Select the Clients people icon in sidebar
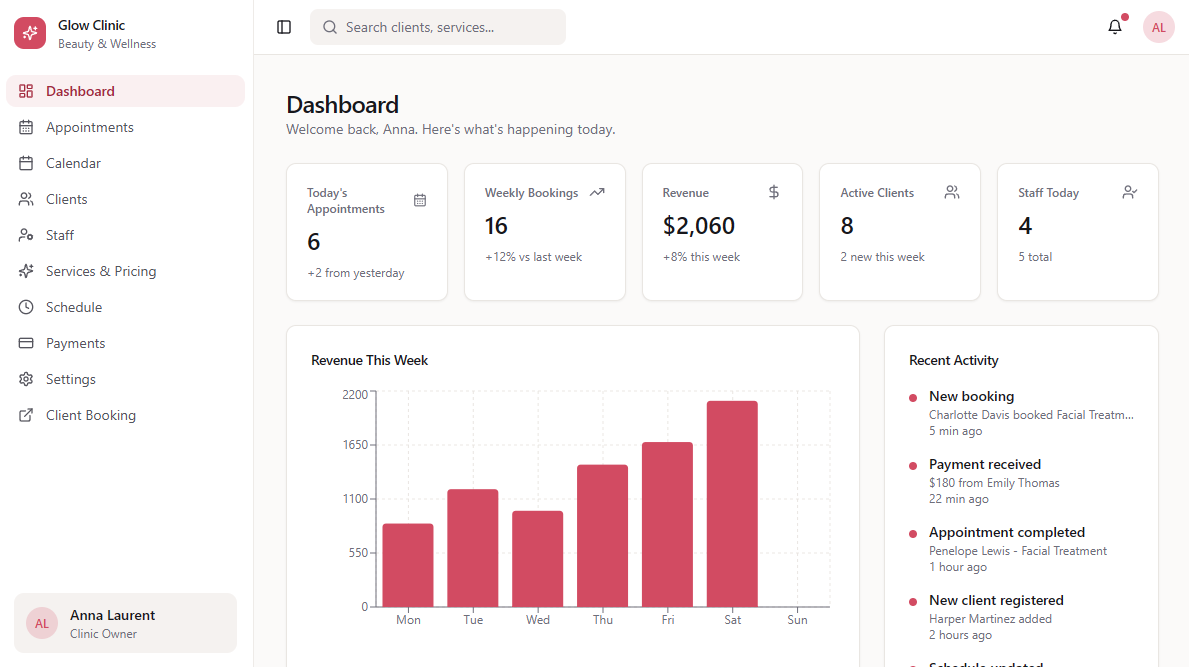1189x667 pixels. pos(26,199)
